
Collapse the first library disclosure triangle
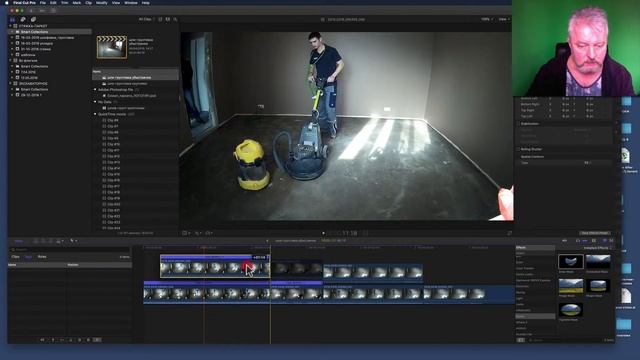pos(11,26)
